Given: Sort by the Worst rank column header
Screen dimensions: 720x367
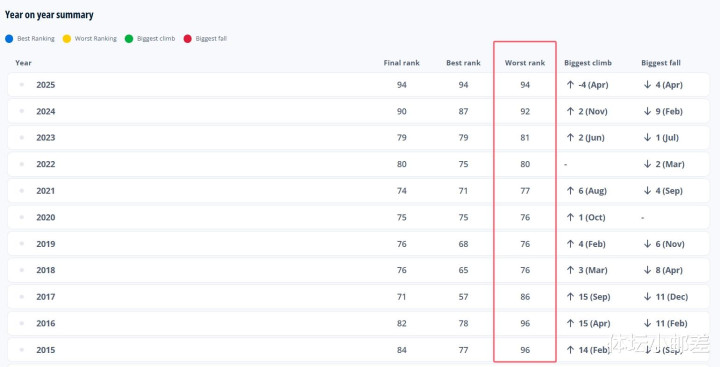Looking at the screenshot, I should click(x=525, y=63).
